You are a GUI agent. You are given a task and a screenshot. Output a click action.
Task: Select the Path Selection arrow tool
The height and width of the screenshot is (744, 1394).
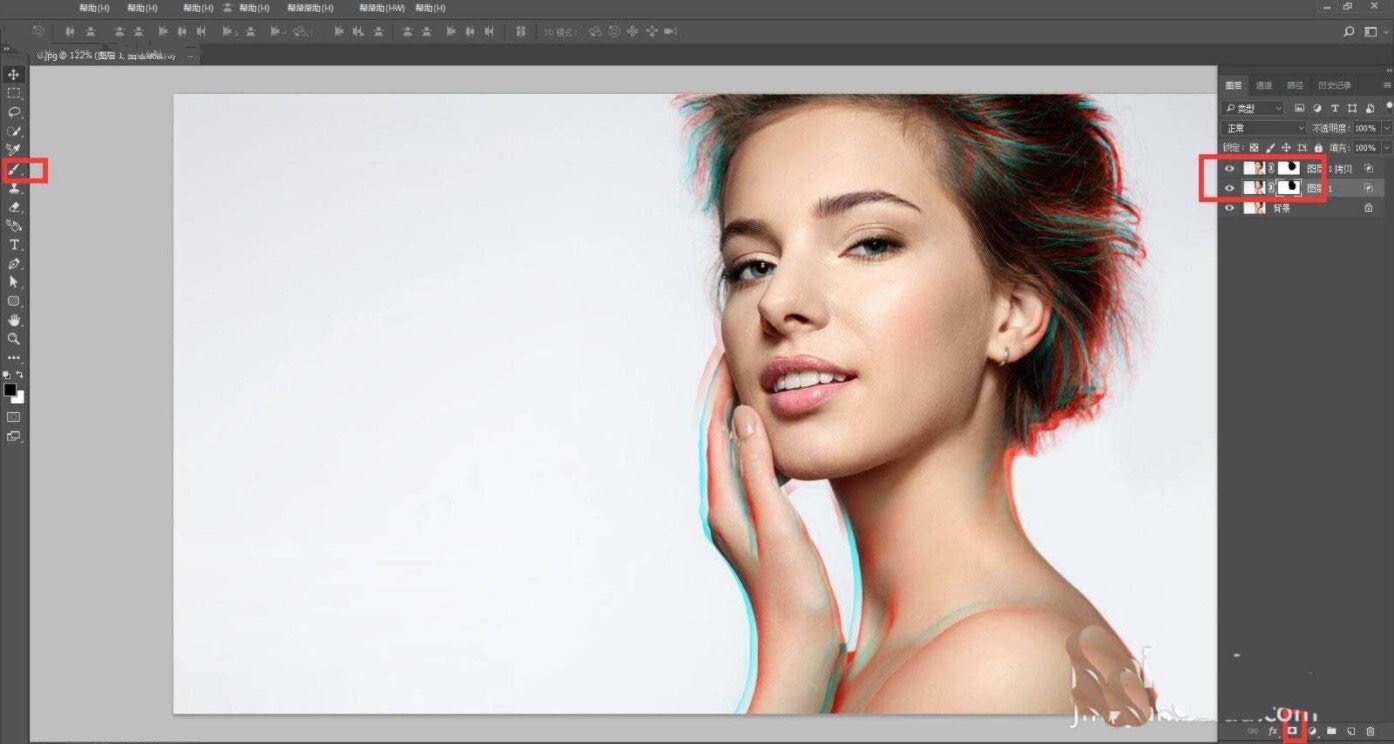[x=14, y=282]
